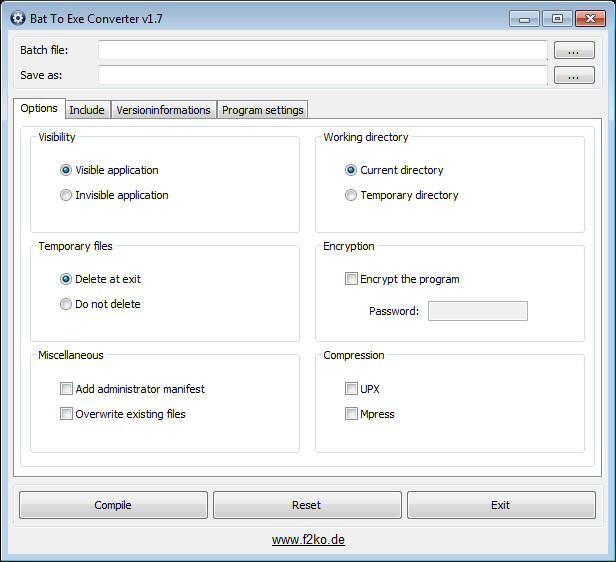
Task: Close the Bat To Exe Converter window
Action: click(590, 18)
